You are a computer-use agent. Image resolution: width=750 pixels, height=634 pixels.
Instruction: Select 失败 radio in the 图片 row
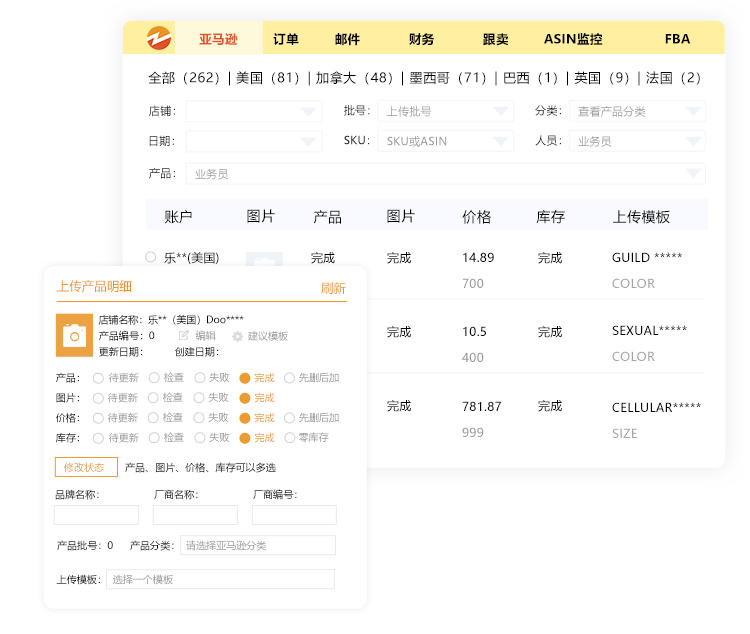click(200, 398)
